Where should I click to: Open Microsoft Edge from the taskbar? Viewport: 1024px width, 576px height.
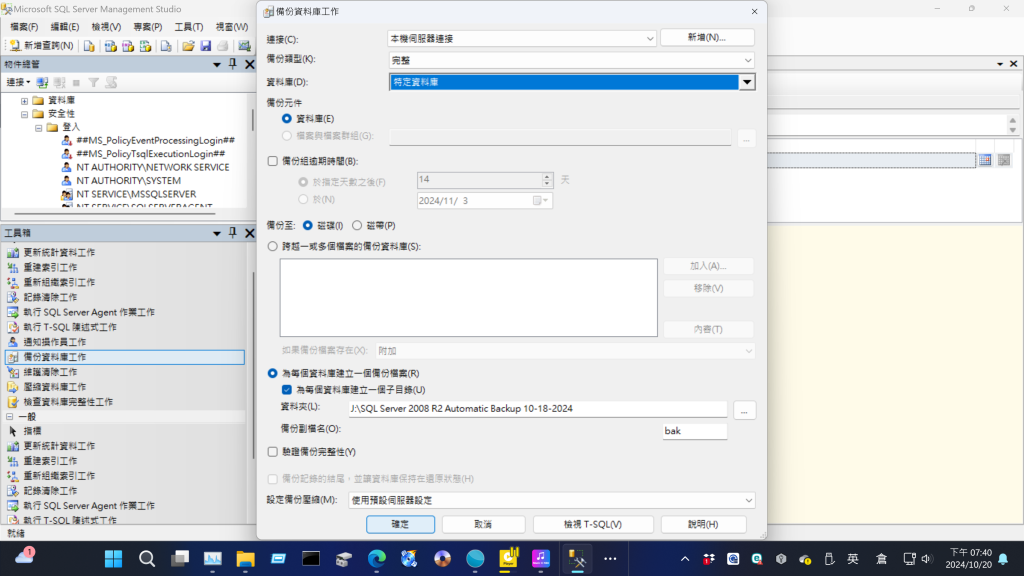pos(376,558)
